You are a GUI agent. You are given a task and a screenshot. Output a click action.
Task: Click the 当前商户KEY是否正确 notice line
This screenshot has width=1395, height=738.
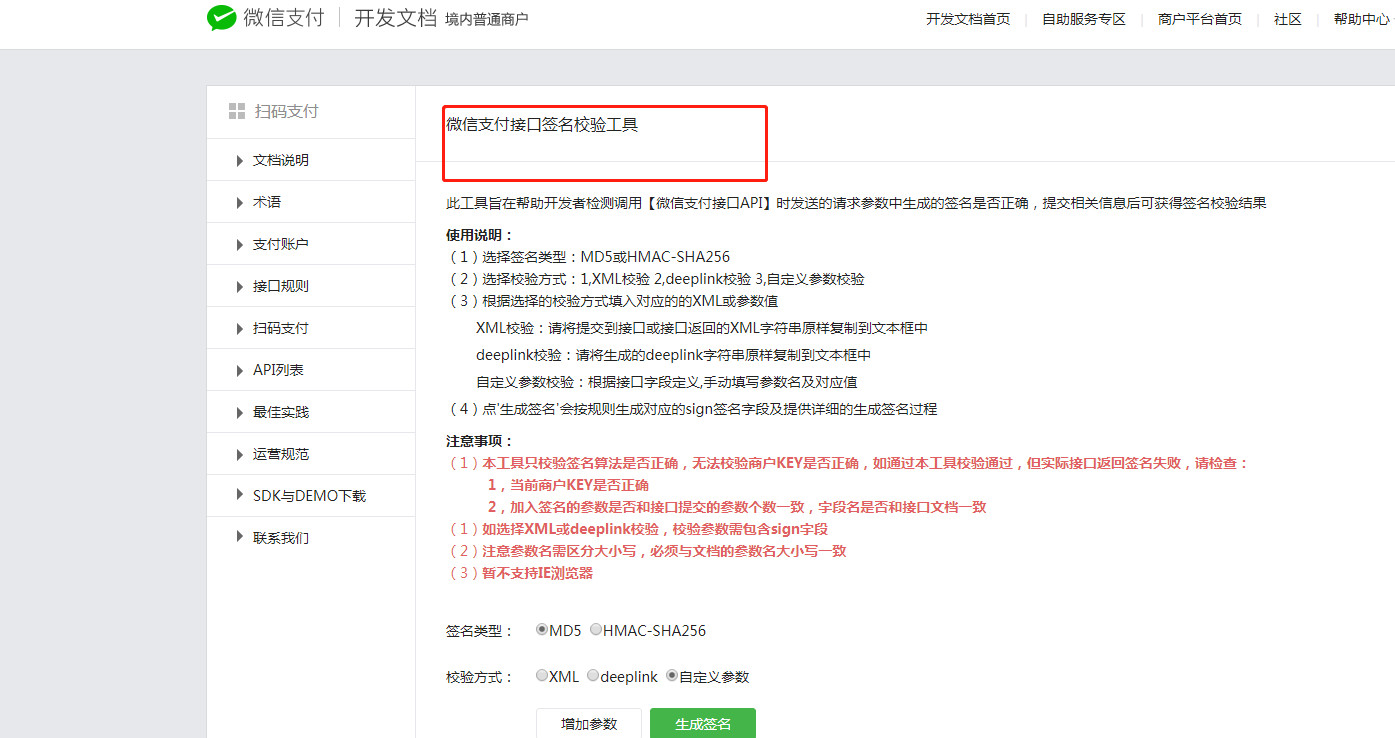568,485
